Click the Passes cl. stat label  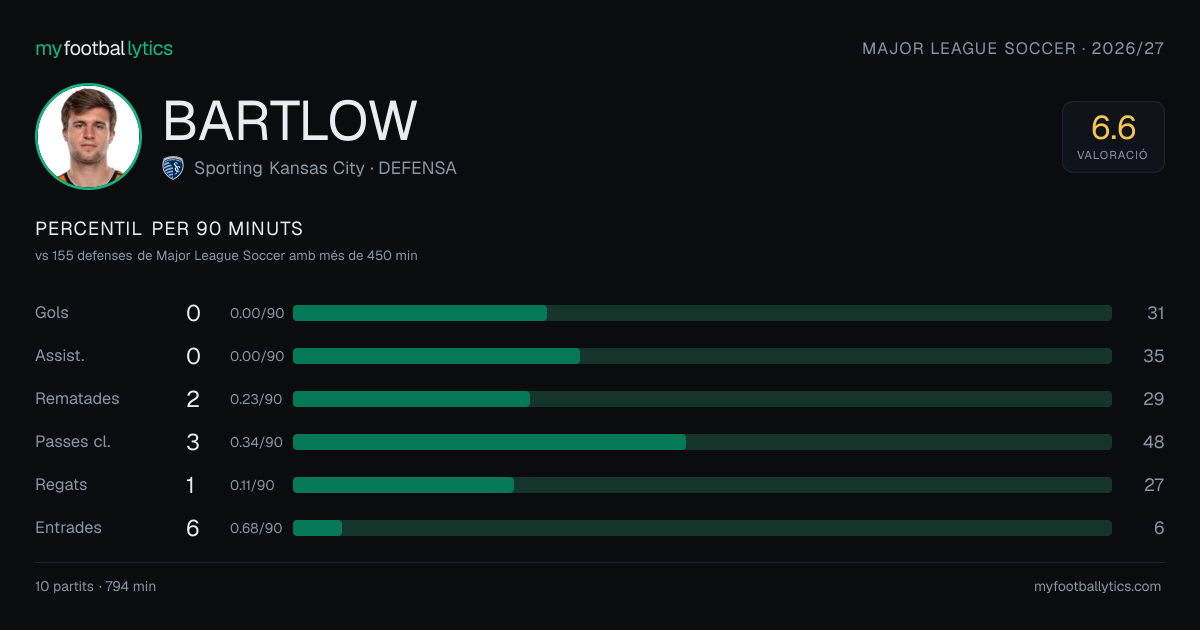pos(73,441)
